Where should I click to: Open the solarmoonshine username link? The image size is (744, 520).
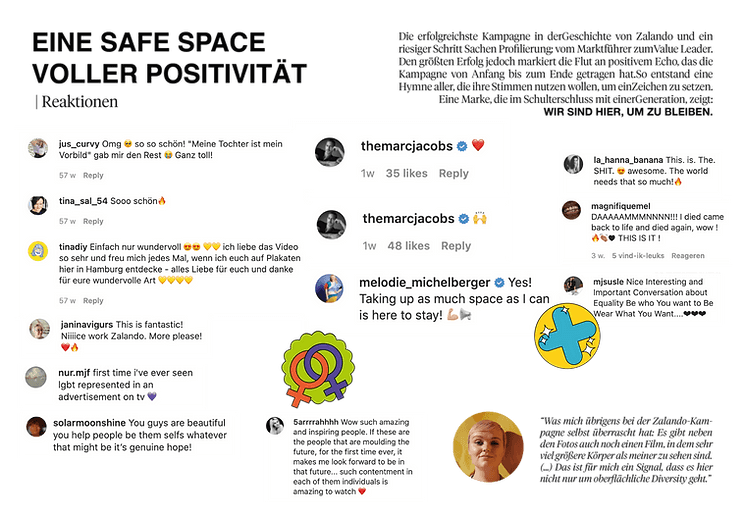click(x=89, y=423)
